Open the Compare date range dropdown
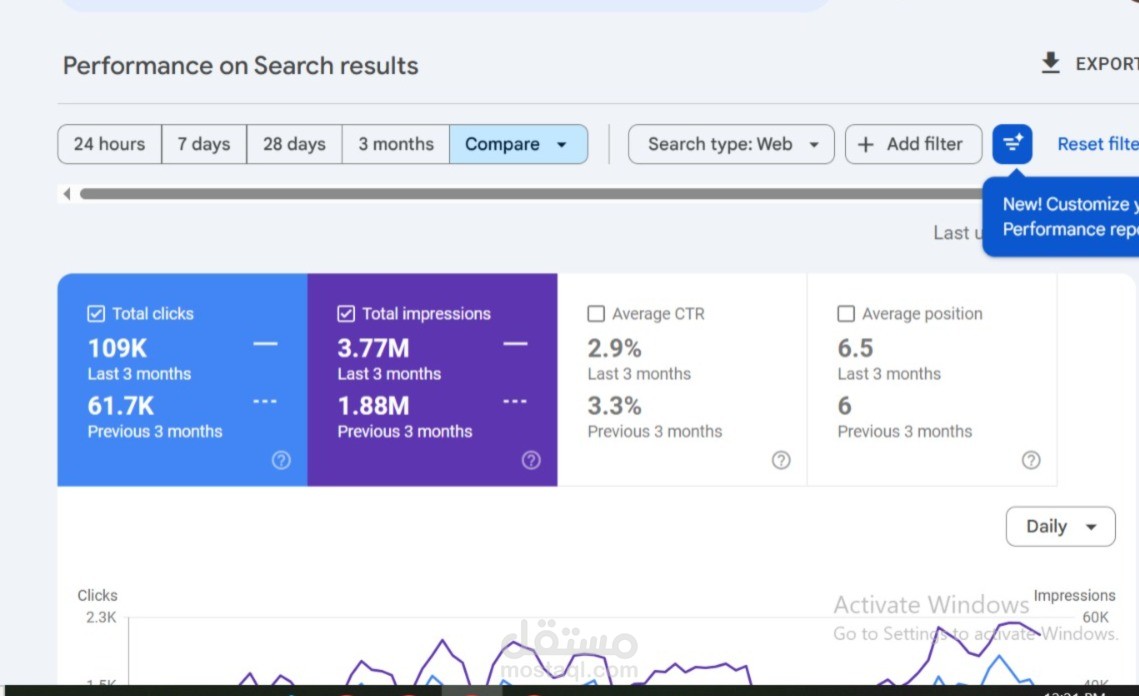Viewport: 1139px width, 696px height. (519, 144)
